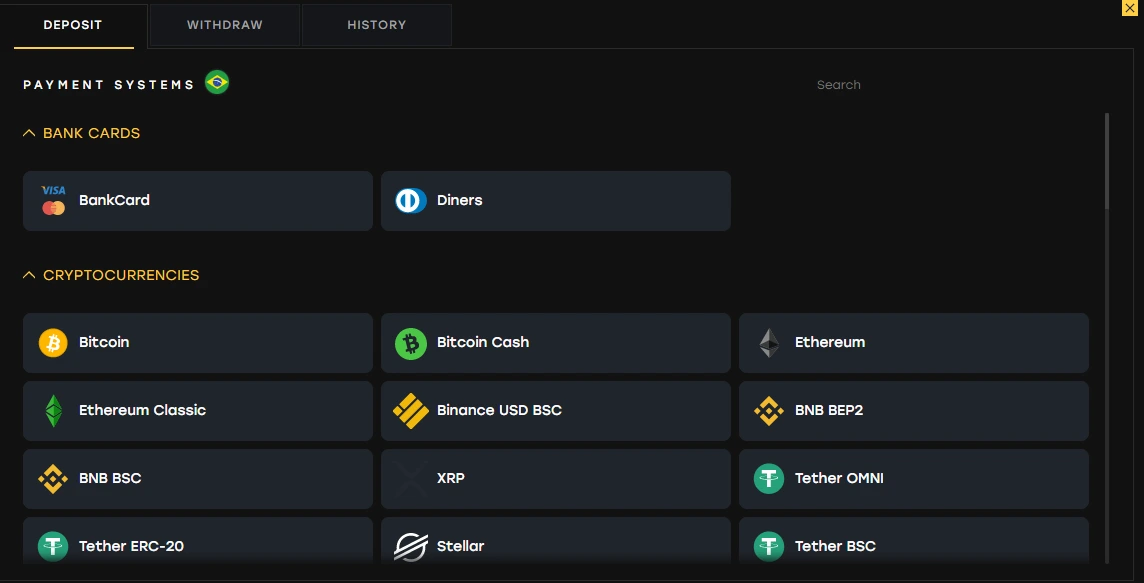Screen dimensions: 1144x583
Task: Open the Brazil flag country selector
Action: tap(217, 83)
